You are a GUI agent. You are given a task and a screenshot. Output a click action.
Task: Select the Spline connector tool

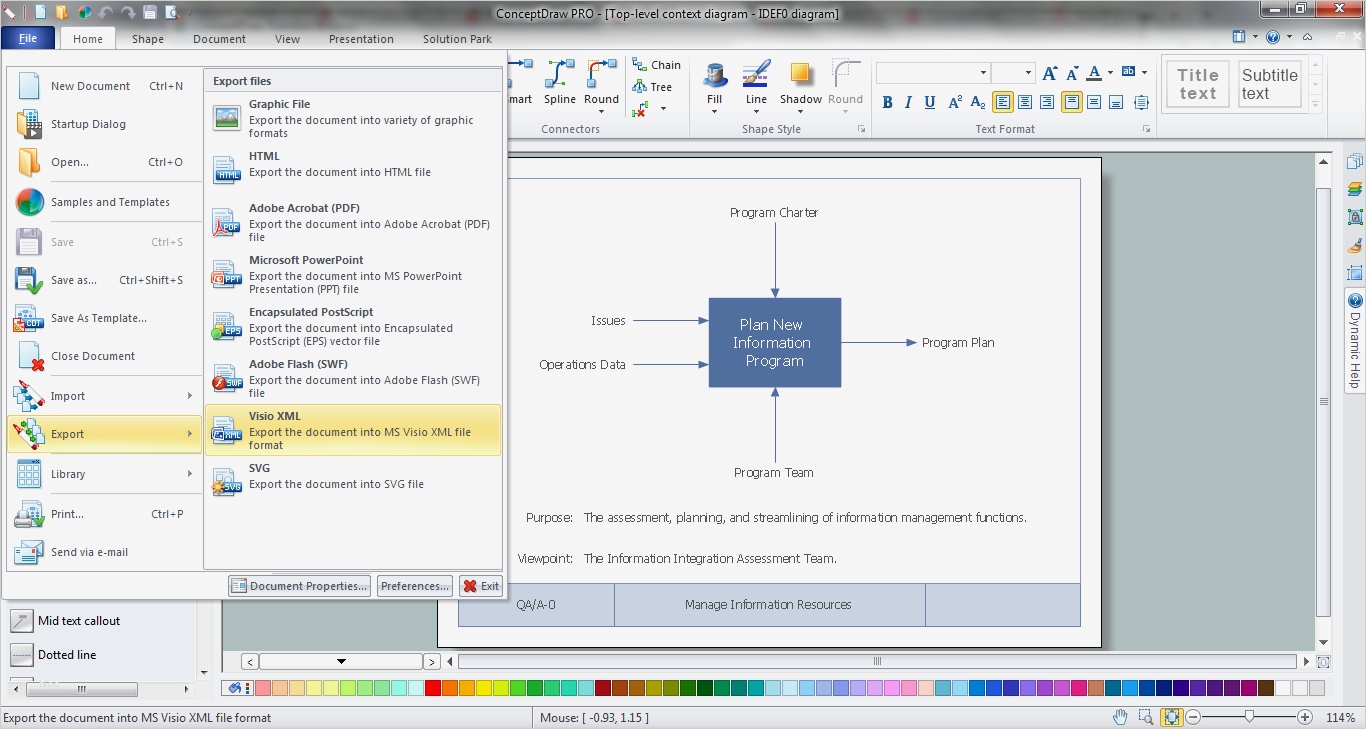[559, 76]
